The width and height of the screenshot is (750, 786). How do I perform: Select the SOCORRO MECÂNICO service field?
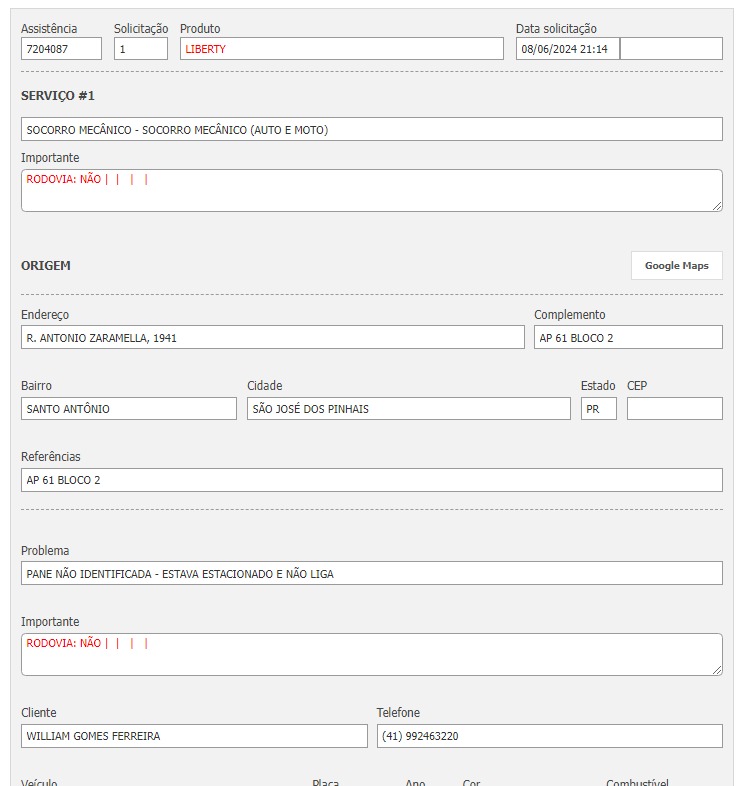click(371, 130)
